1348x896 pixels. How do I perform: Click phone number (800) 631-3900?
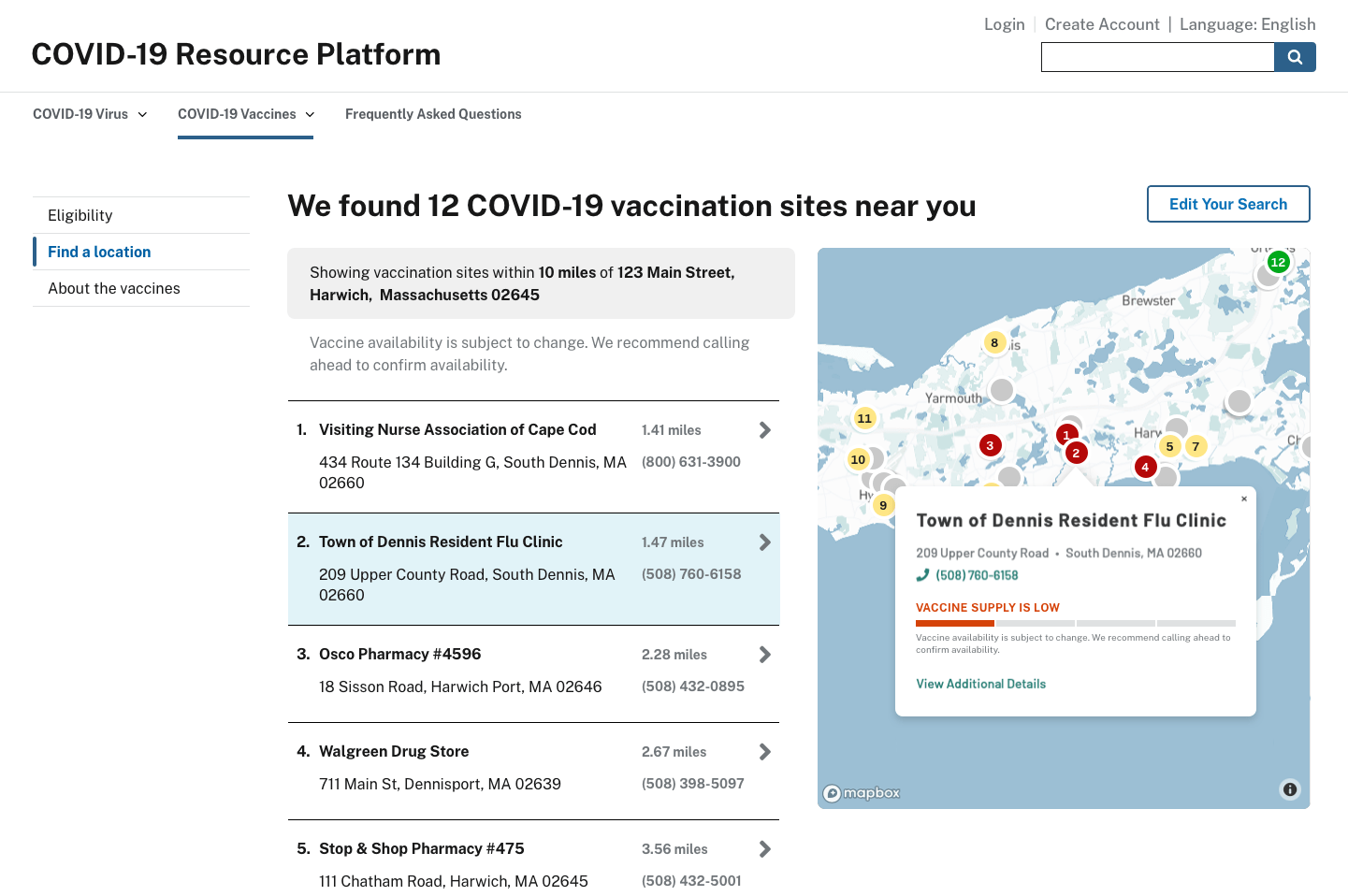pos(690,462)
